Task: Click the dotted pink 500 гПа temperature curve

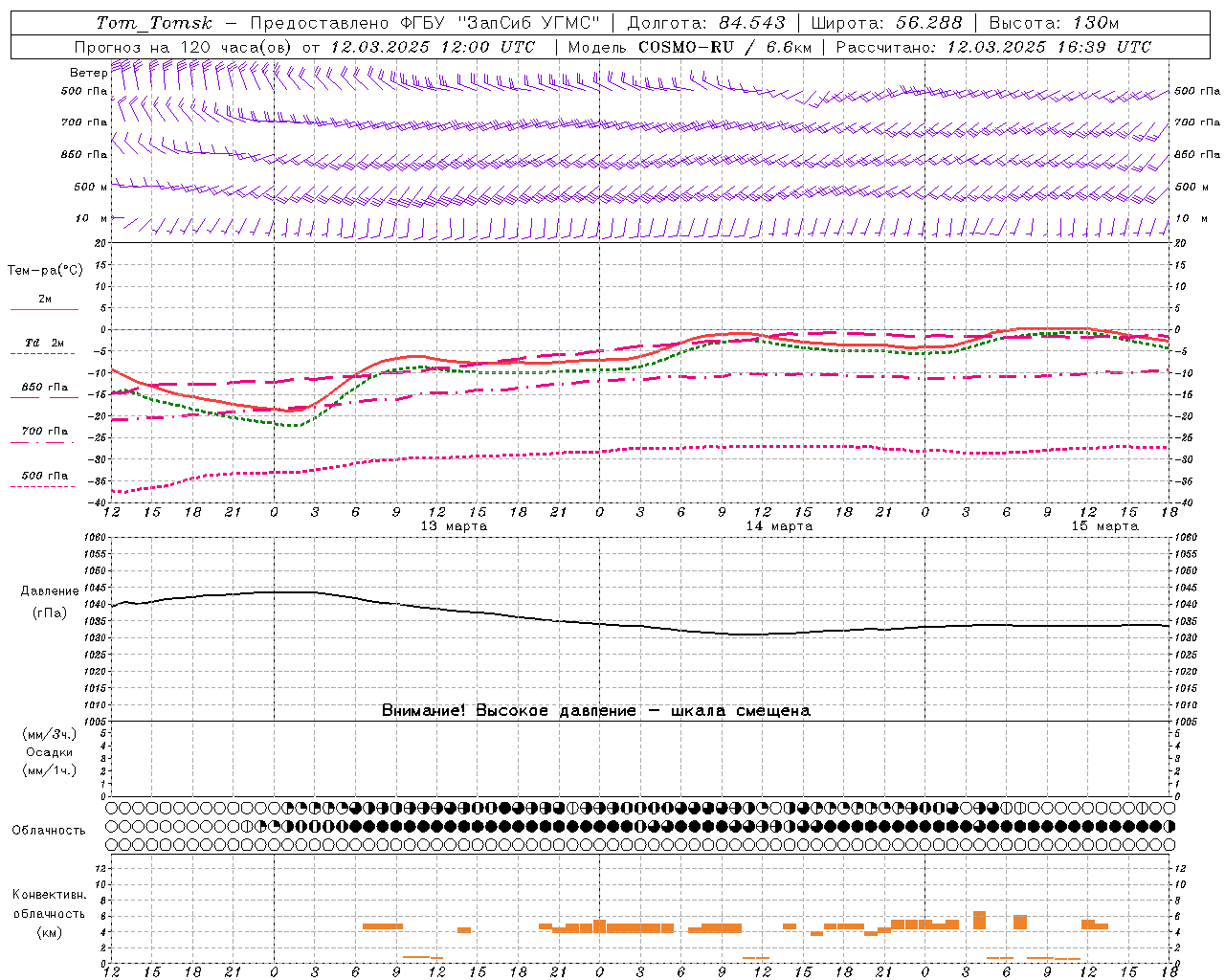Action: point(640,447)
